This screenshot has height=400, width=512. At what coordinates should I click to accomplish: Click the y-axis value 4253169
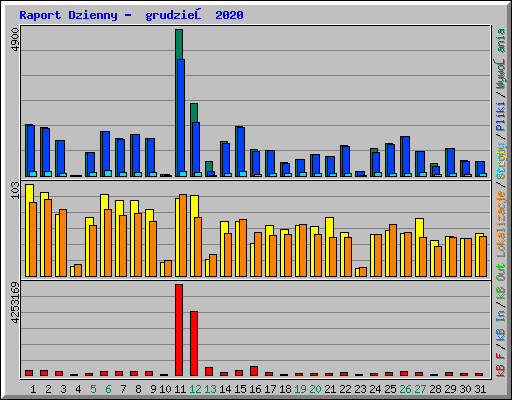point(15,303)
